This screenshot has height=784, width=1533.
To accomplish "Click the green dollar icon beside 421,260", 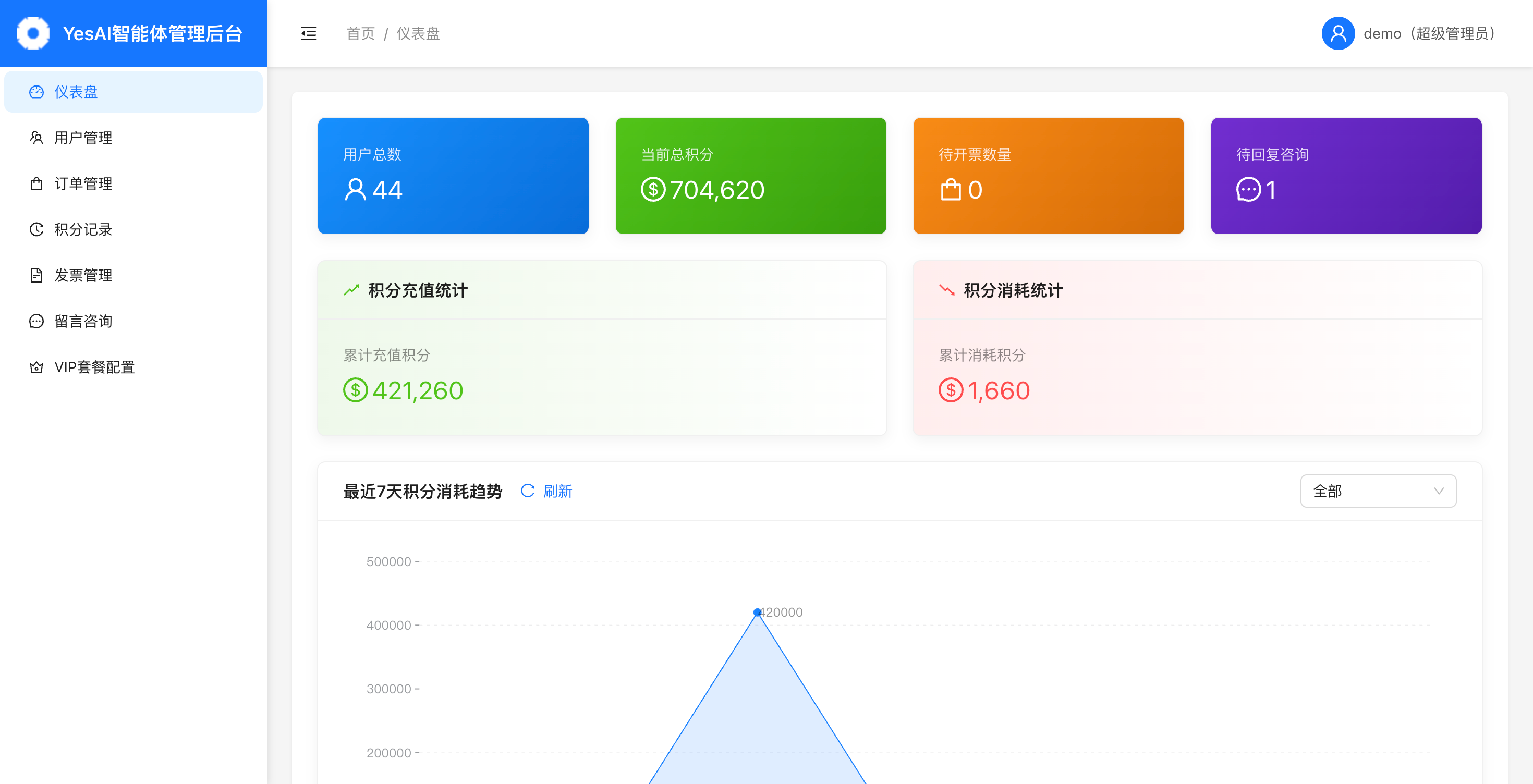I will coord(355,390).
